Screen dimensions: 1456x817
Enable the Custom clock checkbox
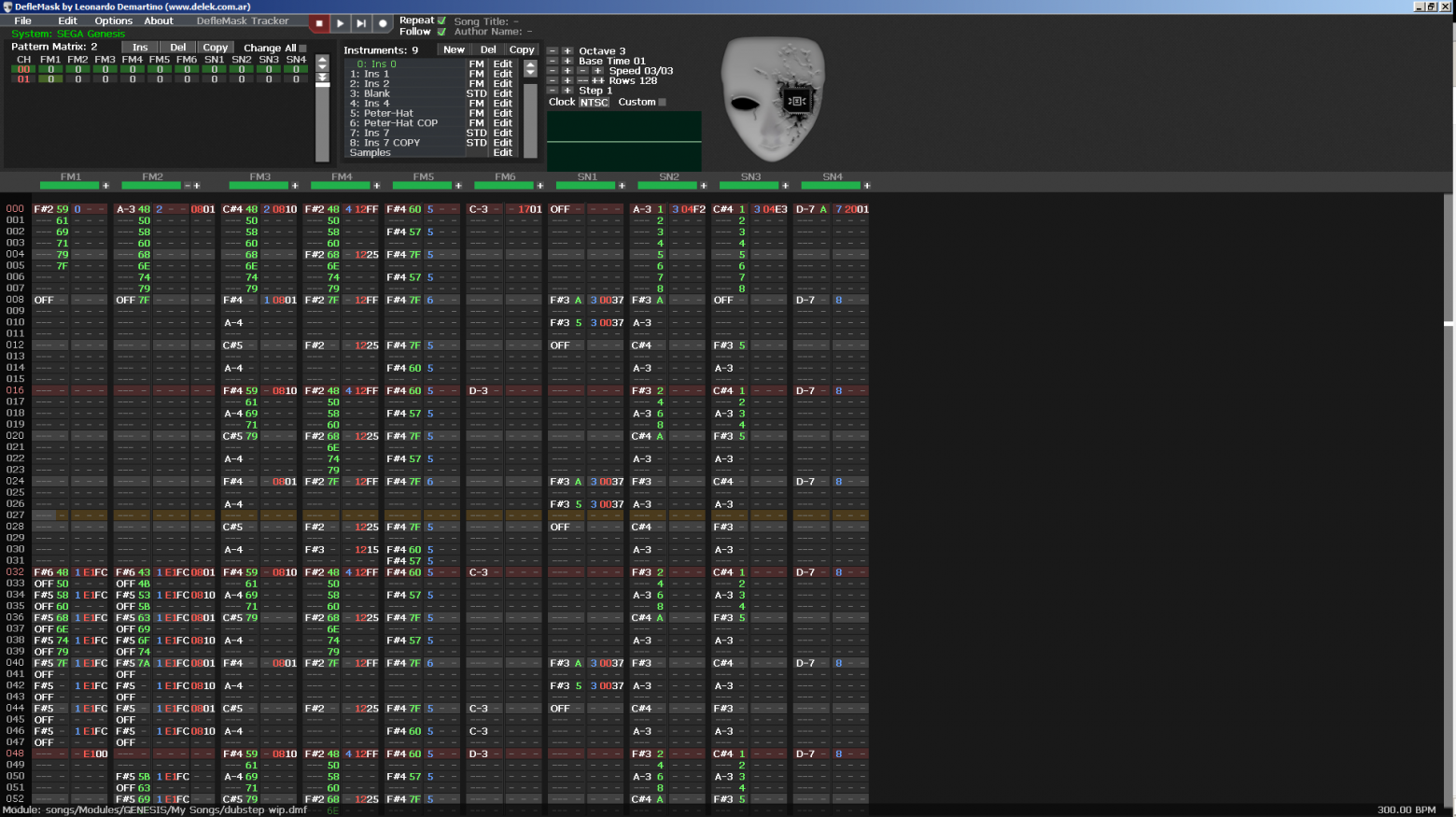click(x=663, y=103)
